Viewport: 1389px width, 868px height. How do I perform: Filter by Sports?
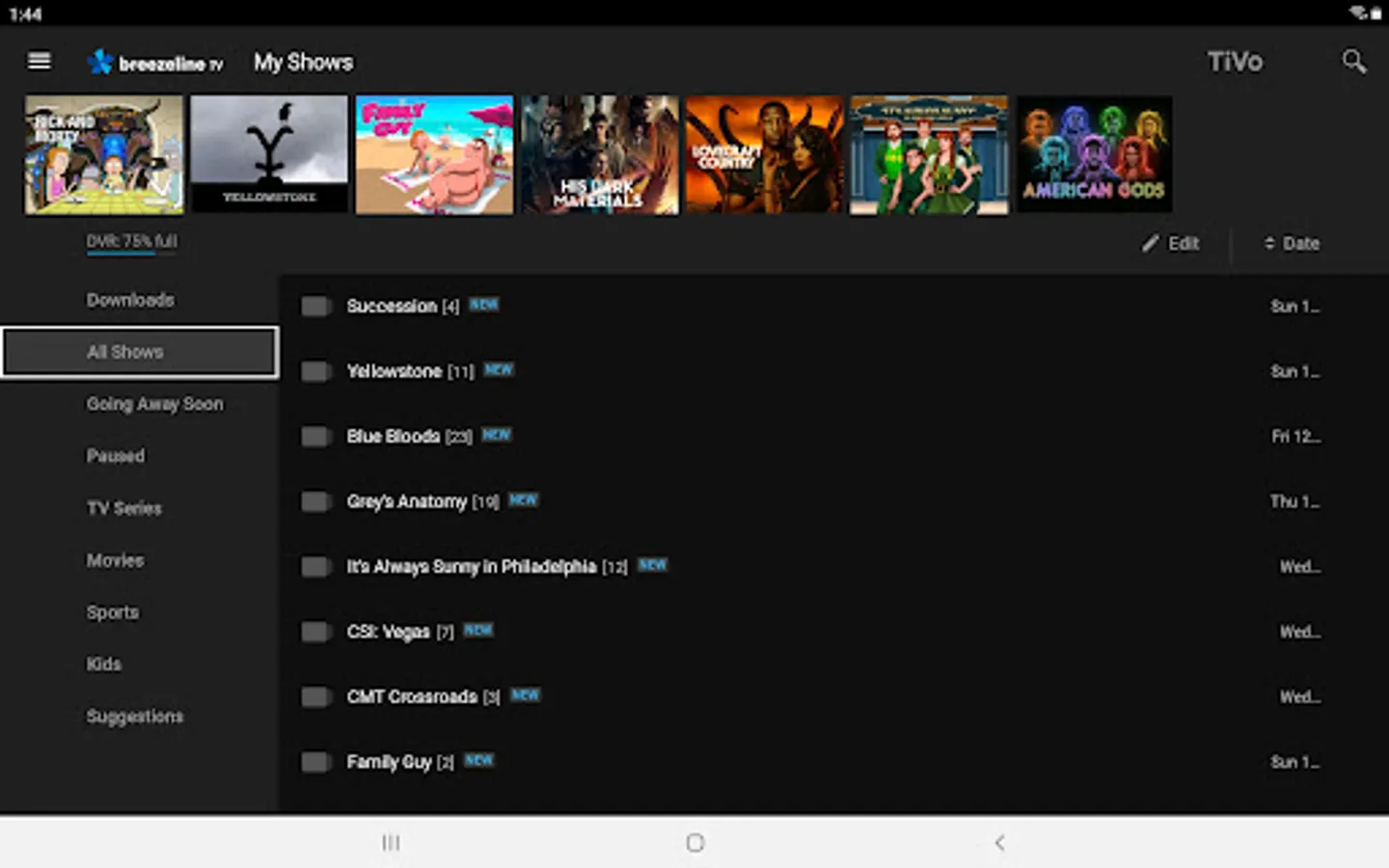click(113, 612)
